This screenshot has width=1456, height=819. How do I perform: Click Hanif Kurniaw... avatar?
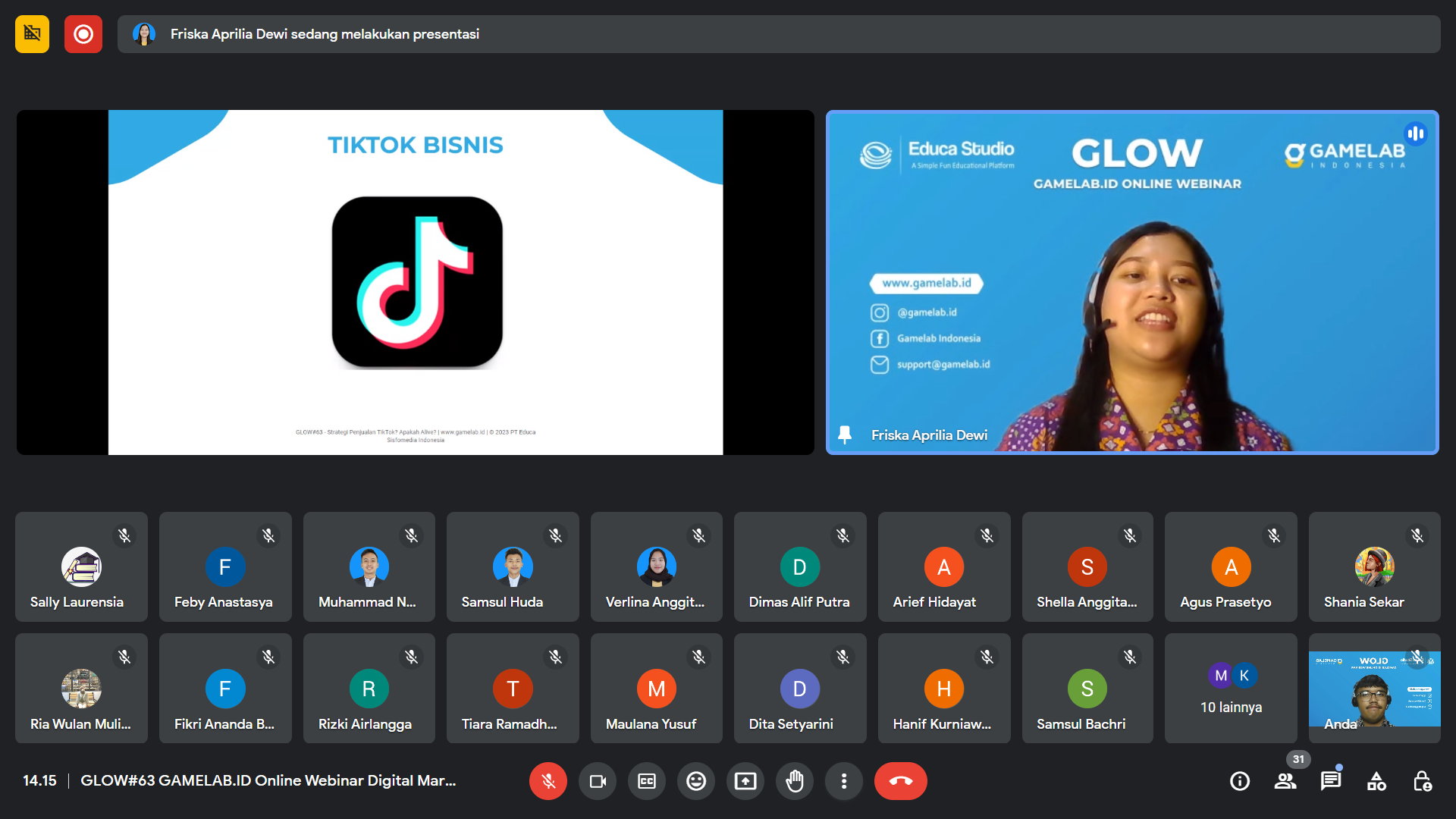click(944, 689)
